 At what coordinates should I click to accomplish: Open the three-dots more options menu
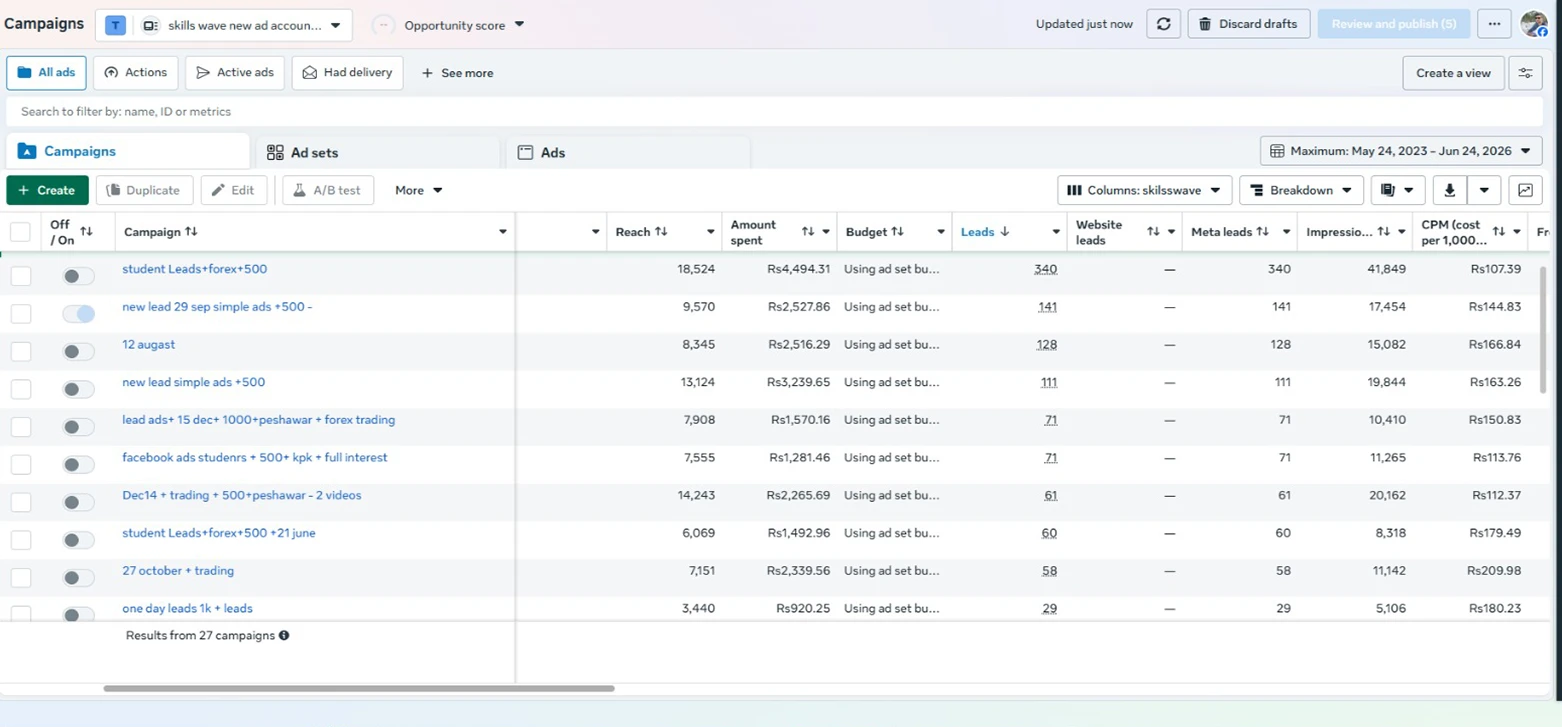[1494, 24]
